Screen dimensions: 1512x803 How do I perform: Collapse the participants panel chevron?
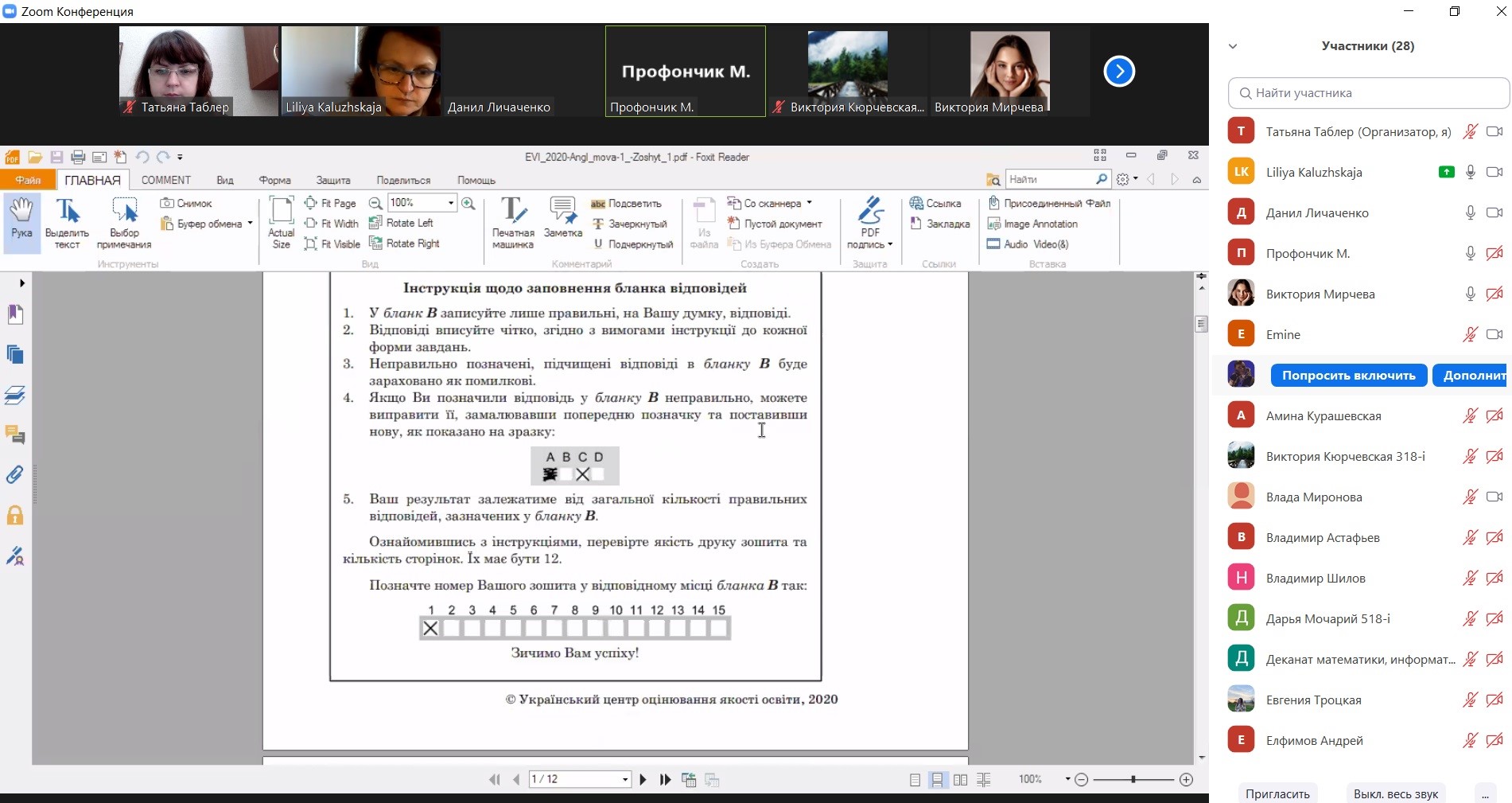click(1233, 46)
